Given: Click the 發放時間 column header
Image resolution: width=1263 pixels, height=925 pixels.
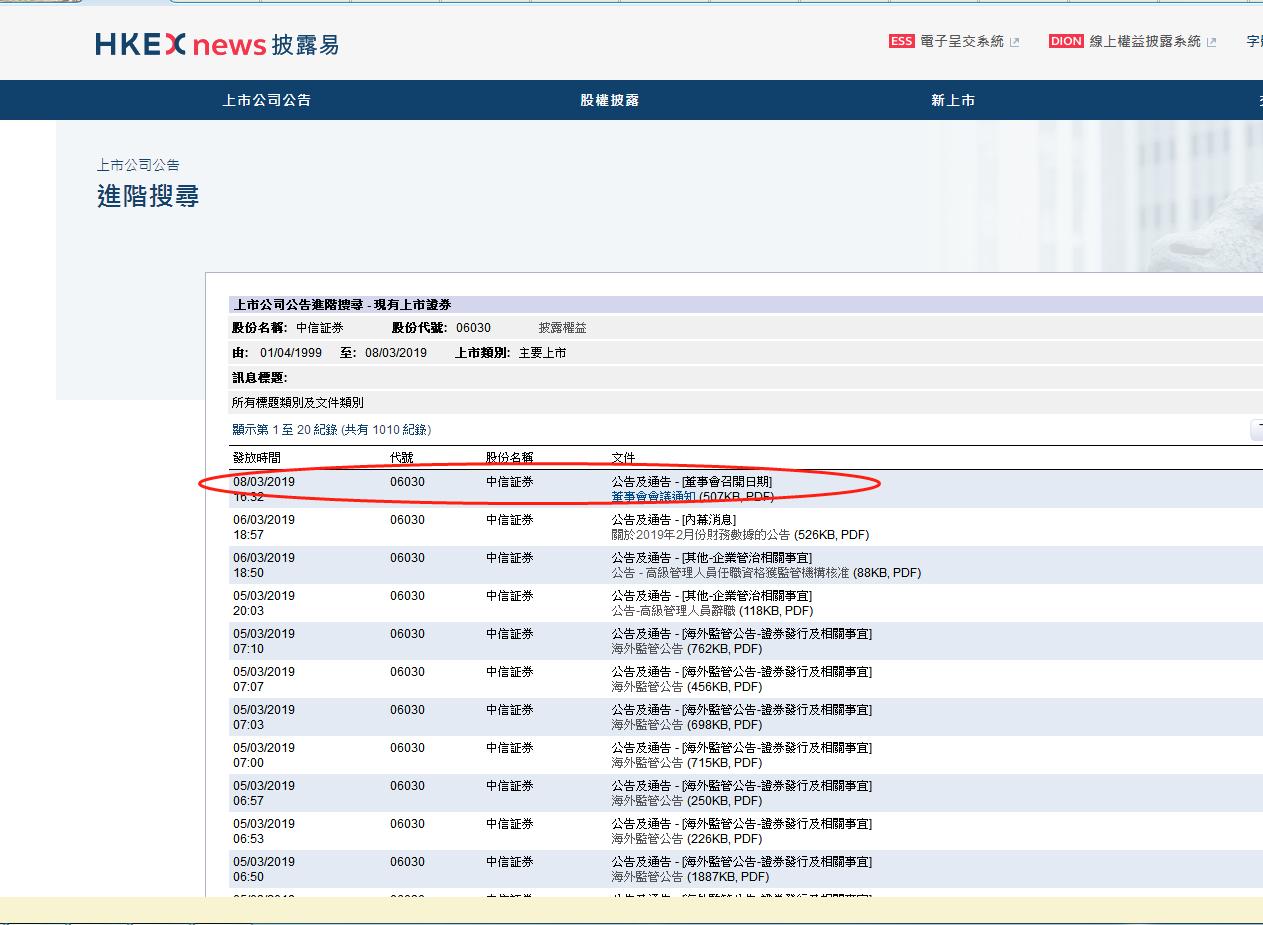Looking at the screenshot, I should click(x=257, y=458).
